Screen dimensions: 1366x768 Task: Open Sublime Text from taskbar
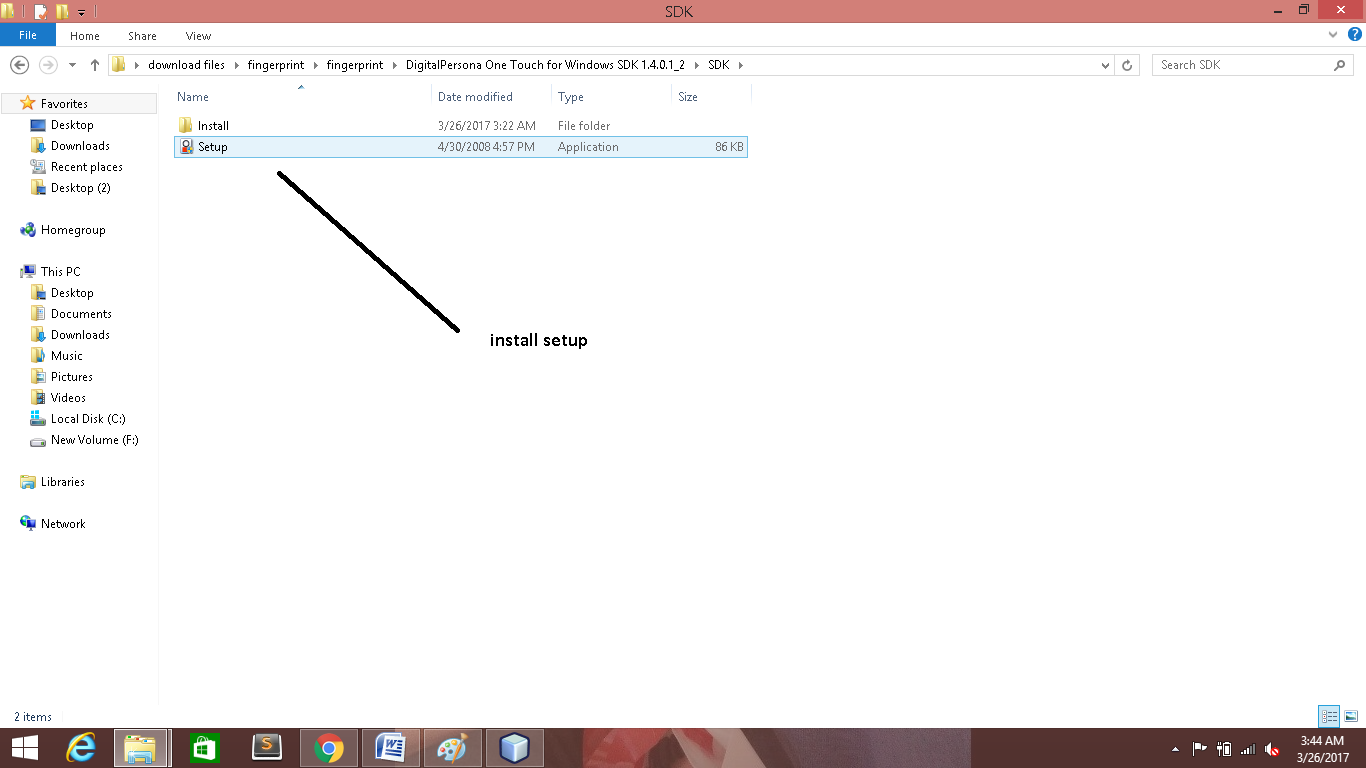(265, 748)
